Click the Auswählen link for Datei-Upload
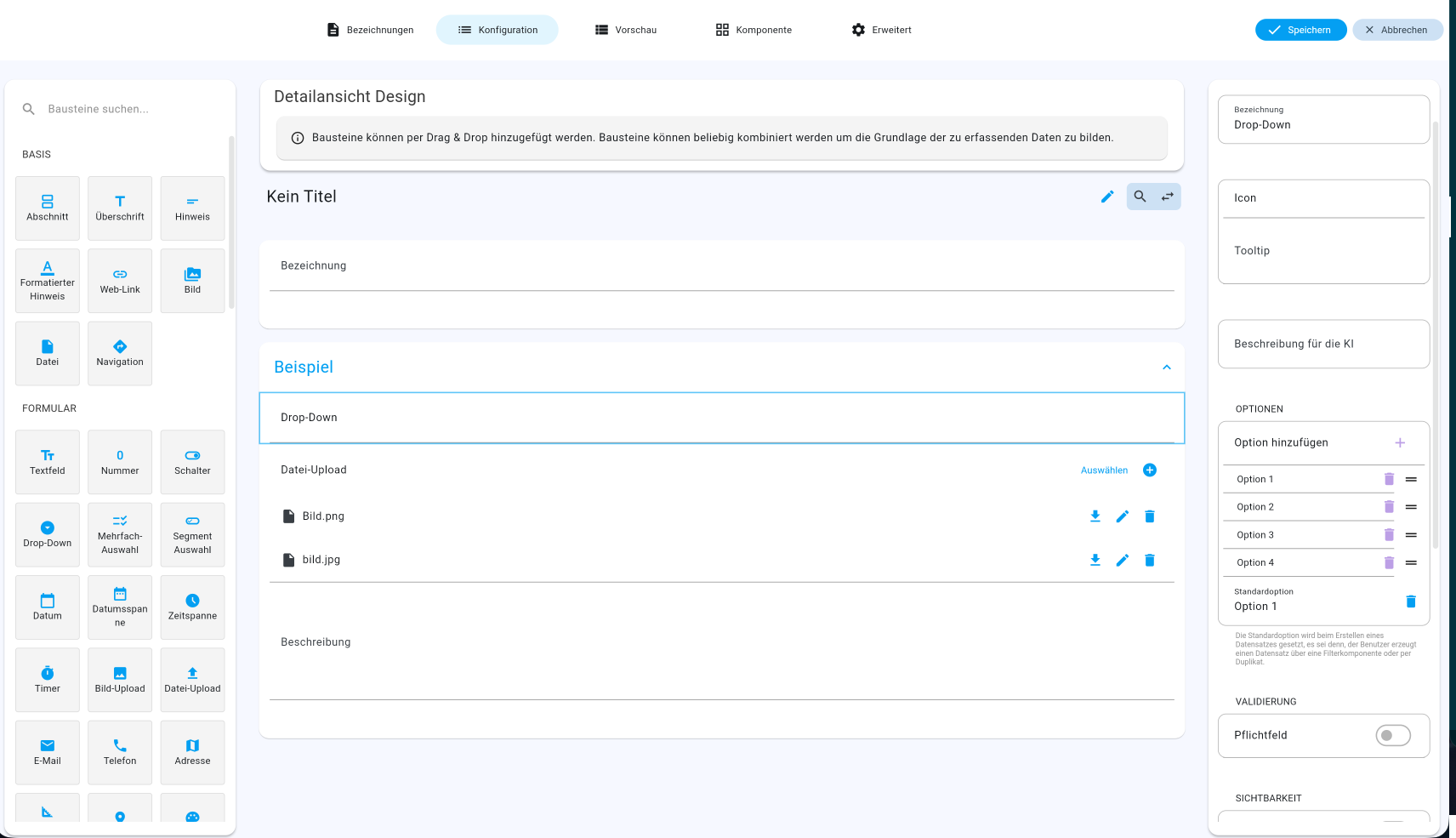The width and height of the screenshot is (1456, 838). 1104,470
